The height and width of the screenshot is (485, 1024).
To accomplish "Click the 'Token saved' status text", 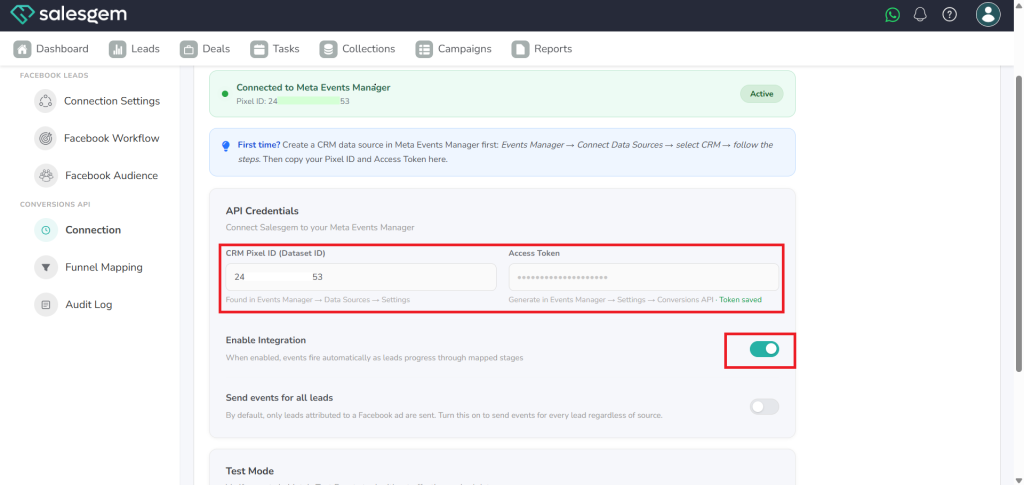I will point(740,300).
